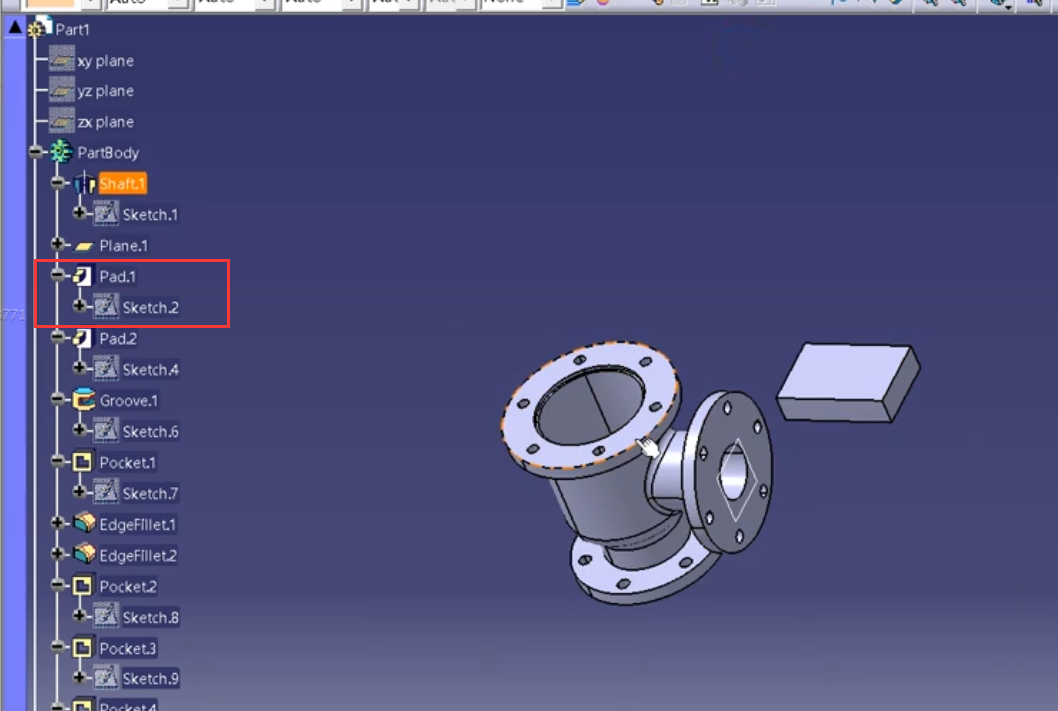This screenshot has height=711, width=1058.
Task: Click the zx plane icon
Action: (62, 121)
